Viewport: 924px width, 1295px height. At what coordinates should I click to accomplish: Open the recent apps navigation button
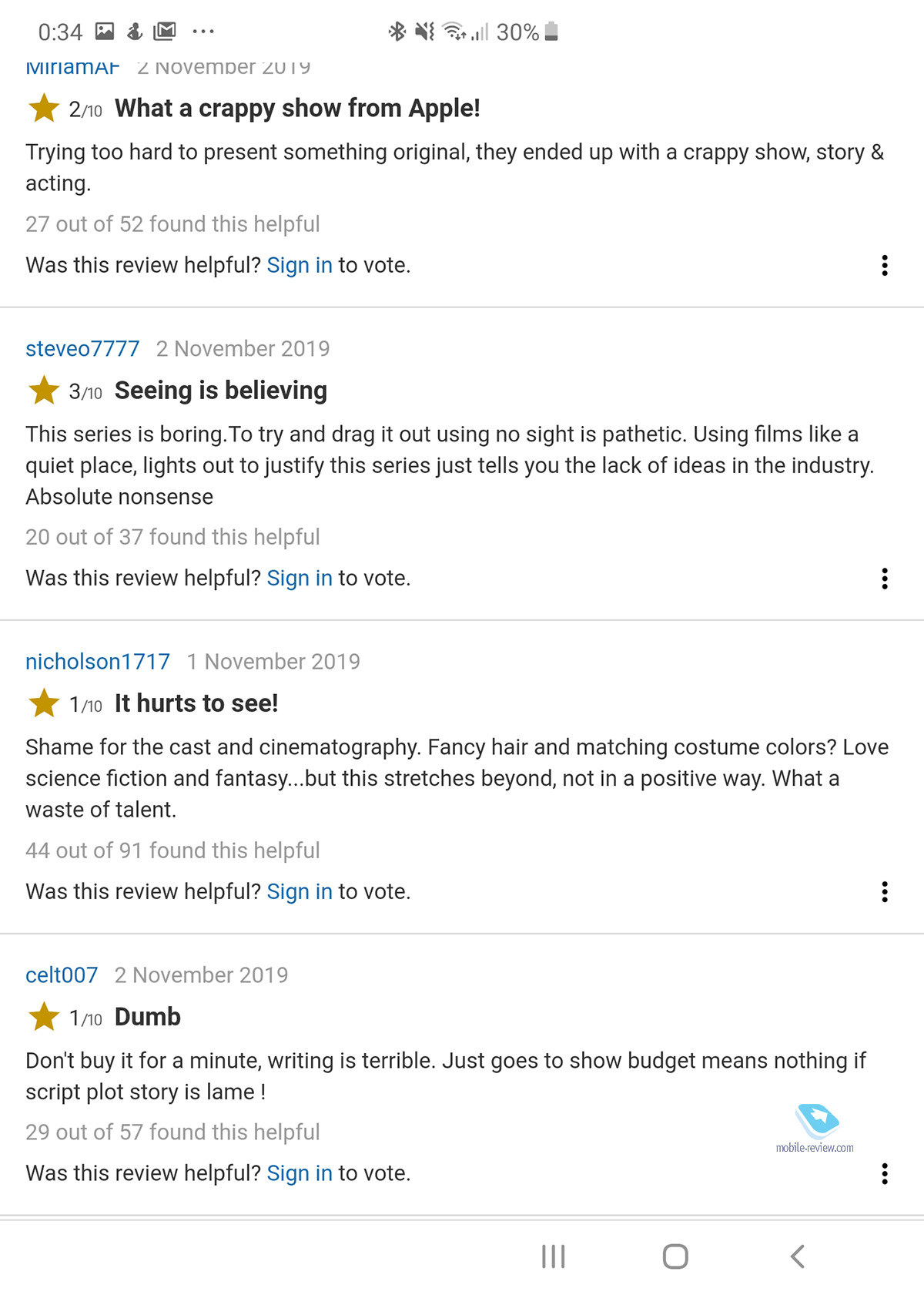pos(553,1256)
